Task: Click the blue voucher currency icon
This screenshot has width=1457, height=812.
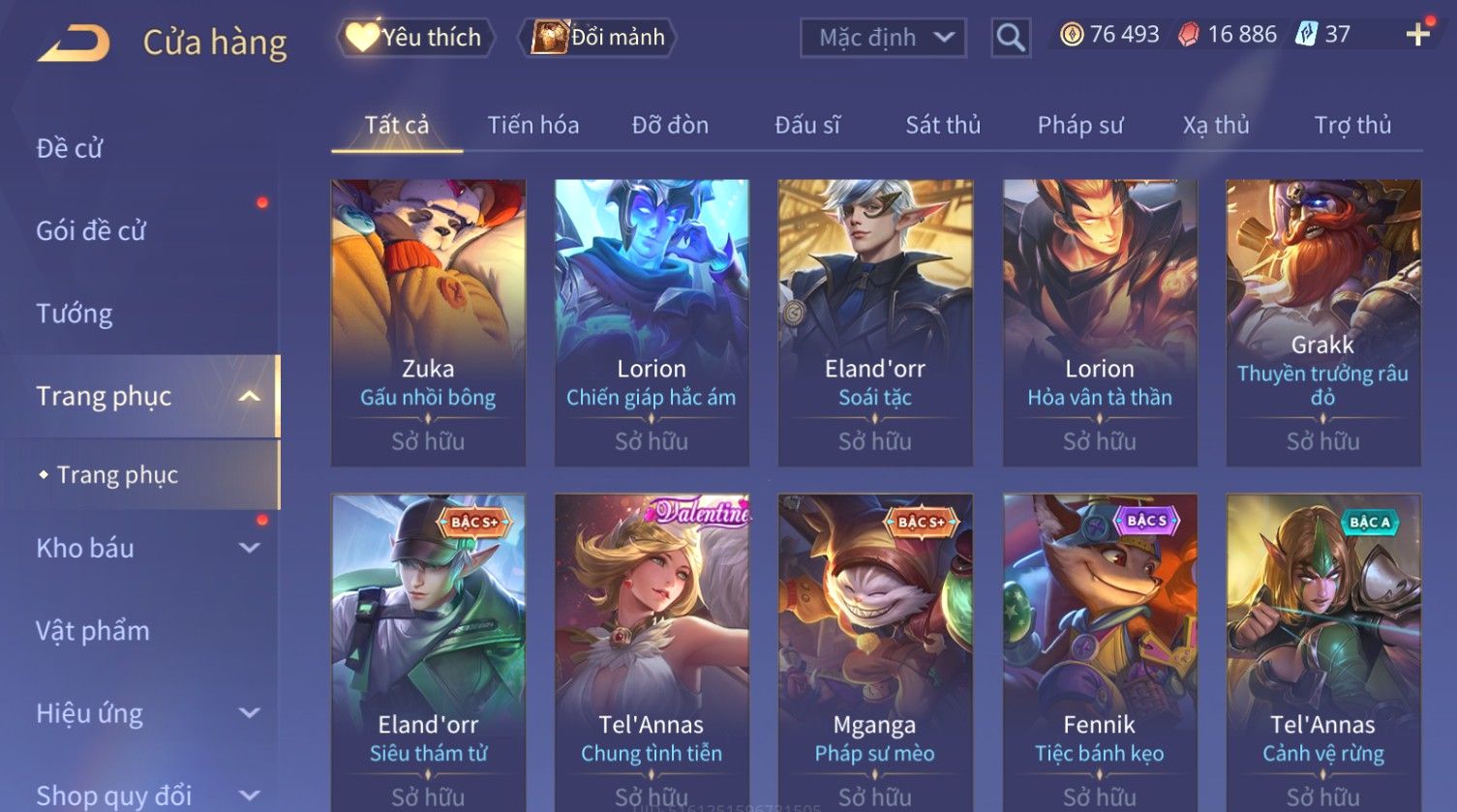Action: tap(1307, 35)
